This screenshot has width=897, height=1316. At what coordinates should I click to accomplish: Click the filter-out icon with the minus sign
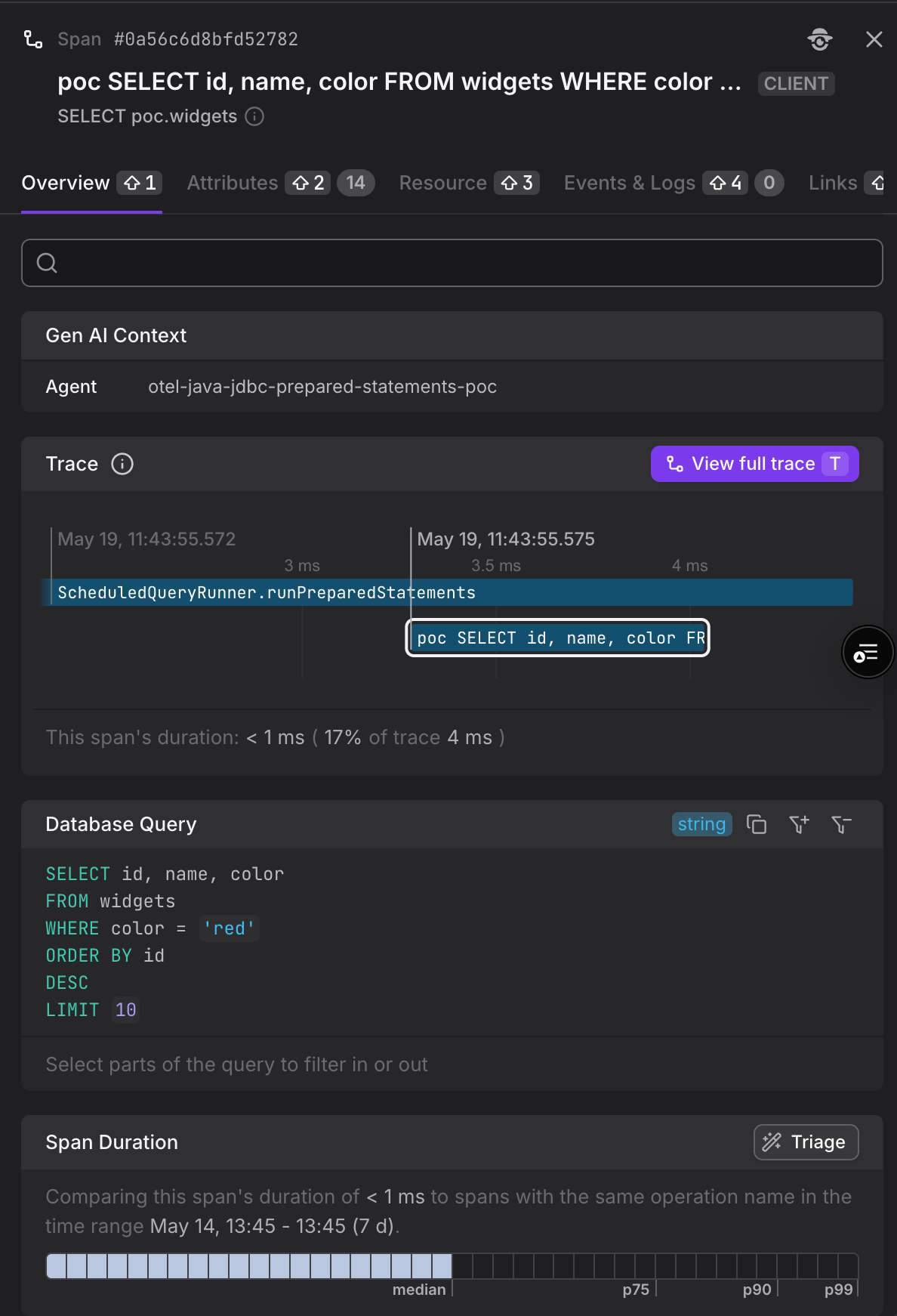pyautogui.click(x=841, y=824)
